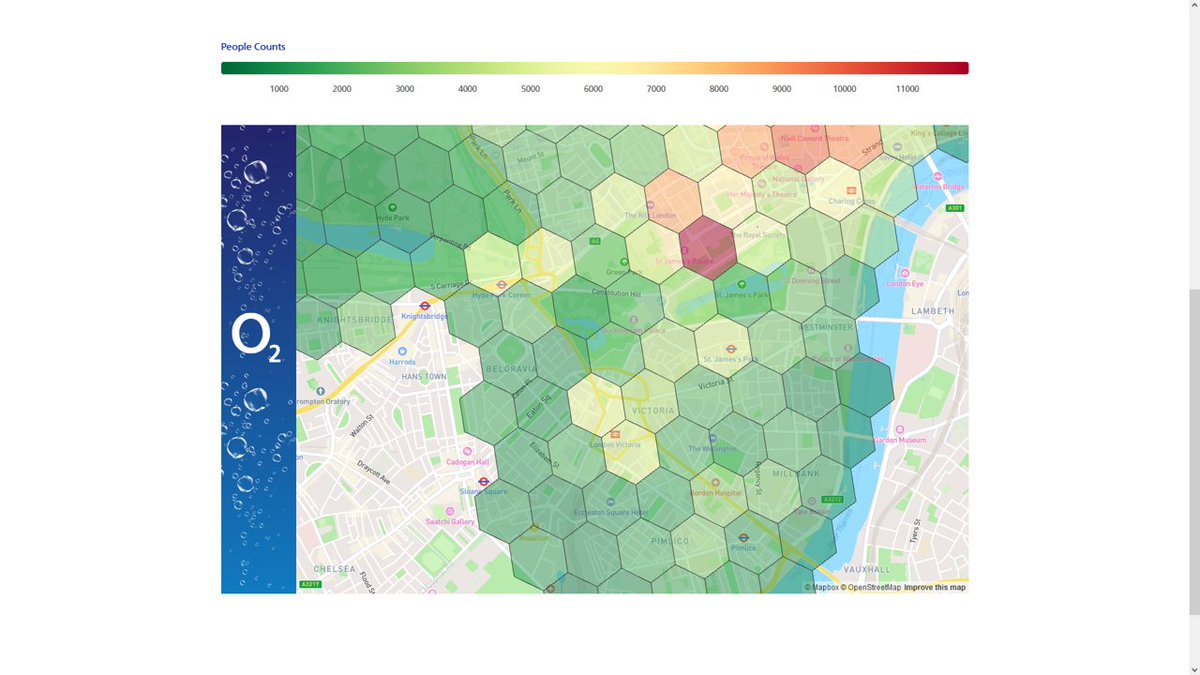Click the 9000 legend label
Image resolution: width=1200 pixels, height=675 pixels.
click(x=782, y=89)
